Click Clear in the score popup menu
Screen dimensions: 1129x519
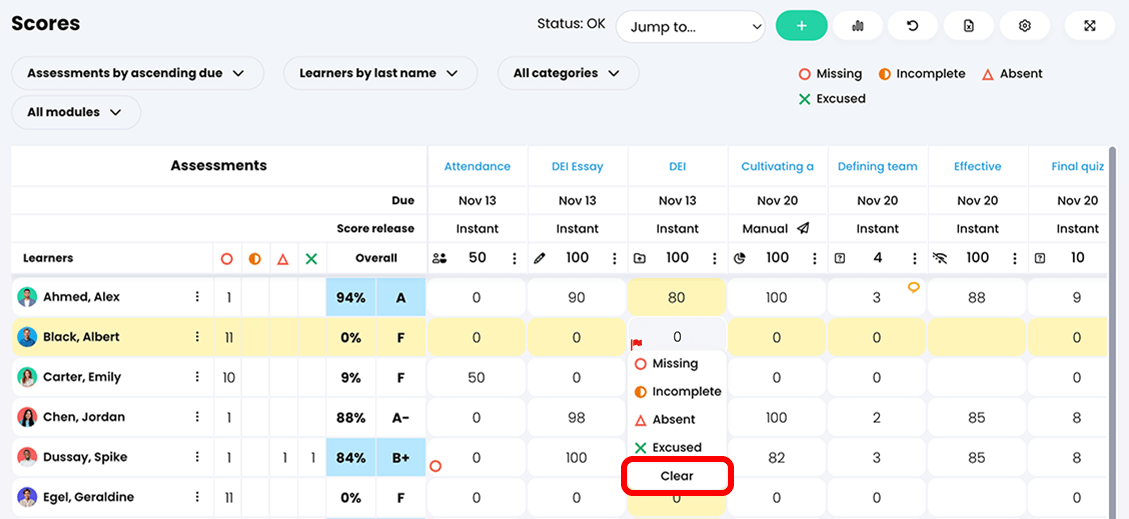[x=677, y=476]
